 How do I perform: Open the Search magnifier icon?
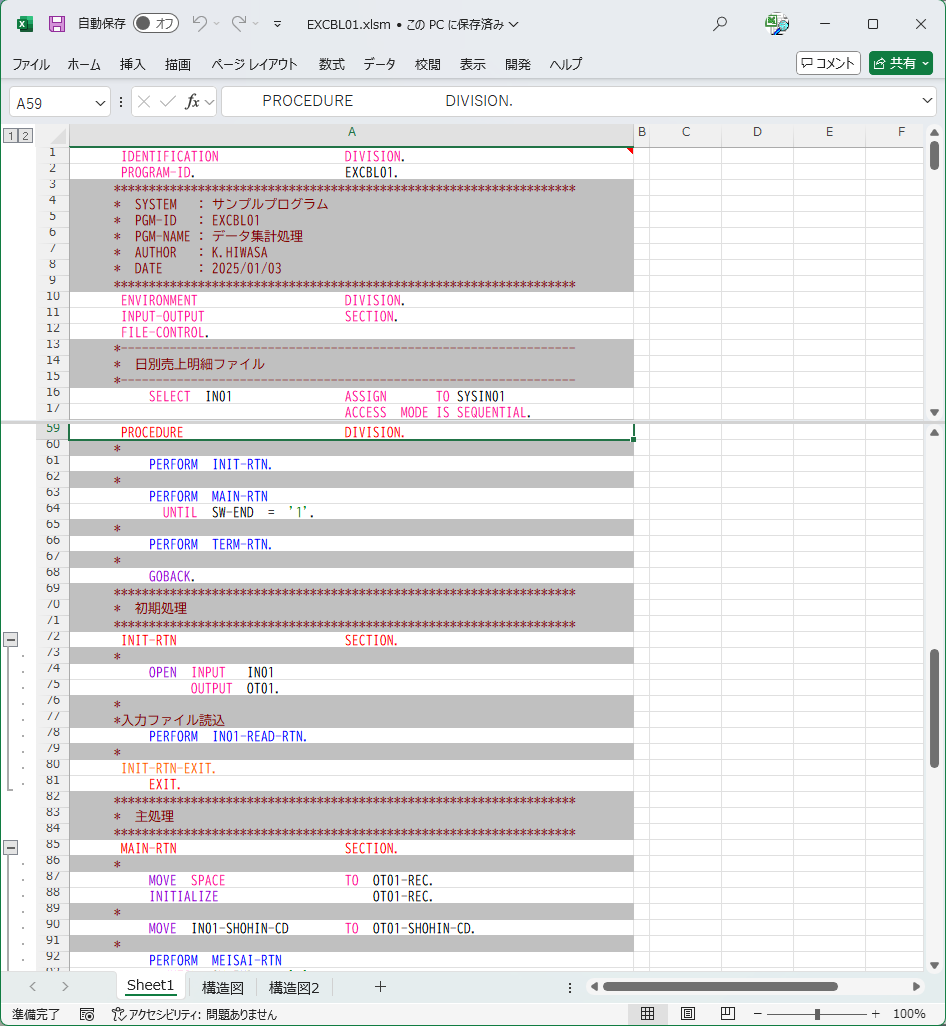click(720, 24)
